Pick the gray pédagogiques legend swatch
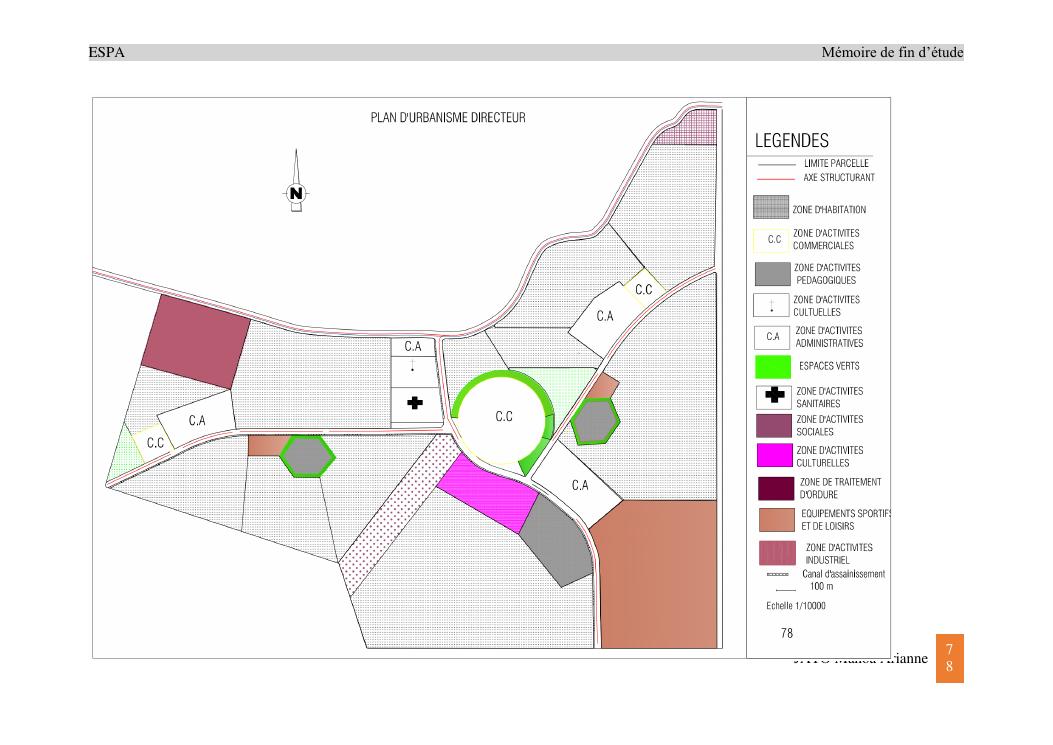Screen dimensions: 1053x745 pyautogui.click(x=772, y=273)
